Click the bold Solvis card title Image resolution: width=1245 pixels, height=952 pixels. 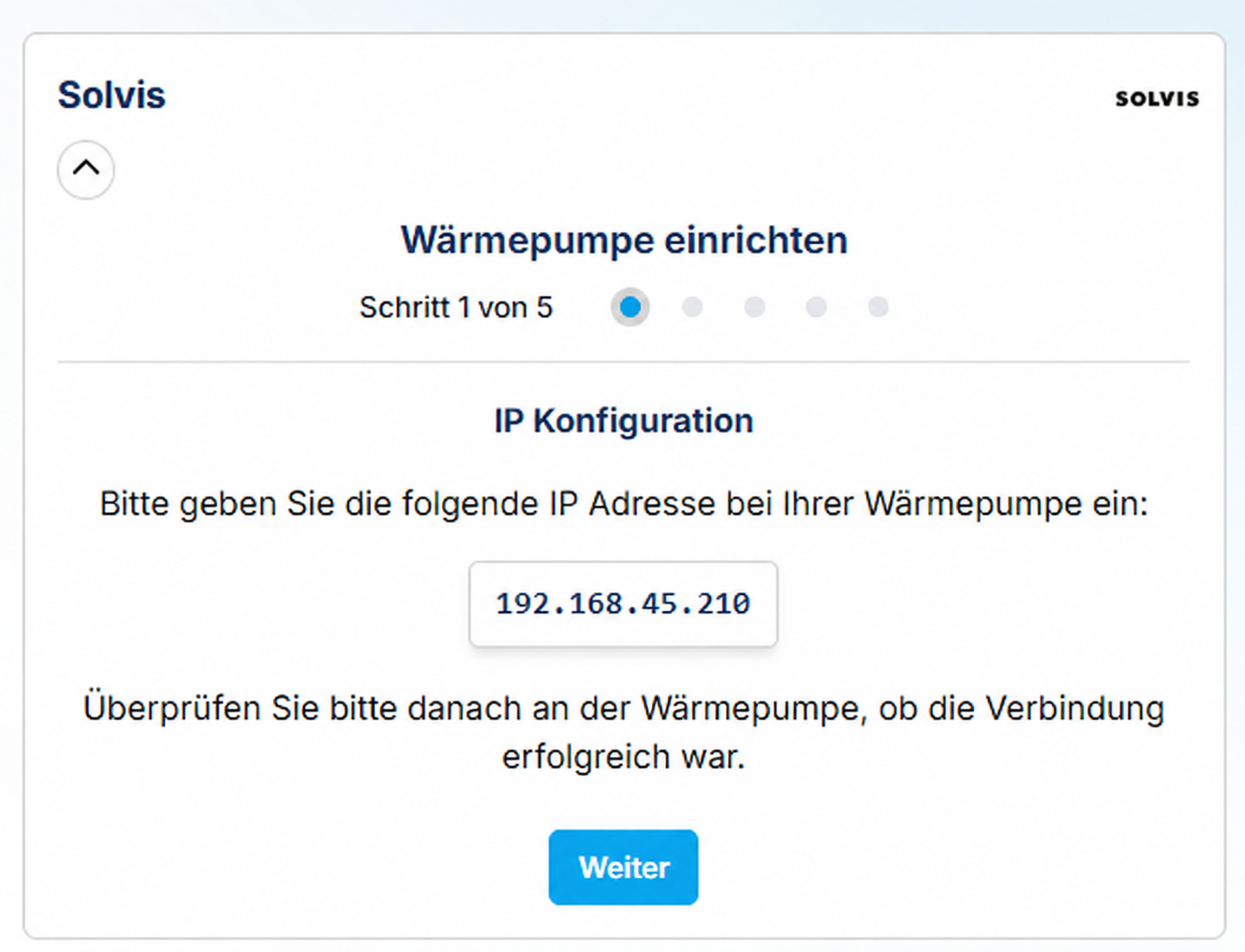point(111,95)
